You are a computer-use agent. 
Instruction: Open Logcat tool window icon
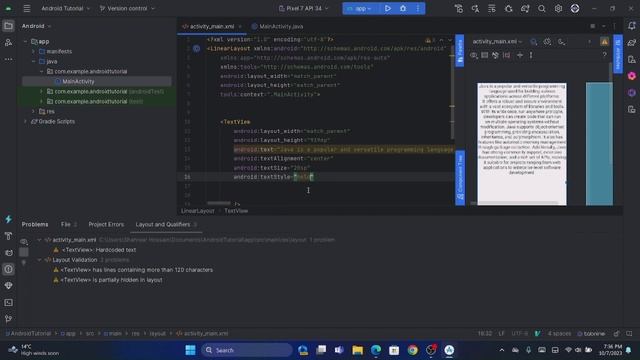pos(8,253)
